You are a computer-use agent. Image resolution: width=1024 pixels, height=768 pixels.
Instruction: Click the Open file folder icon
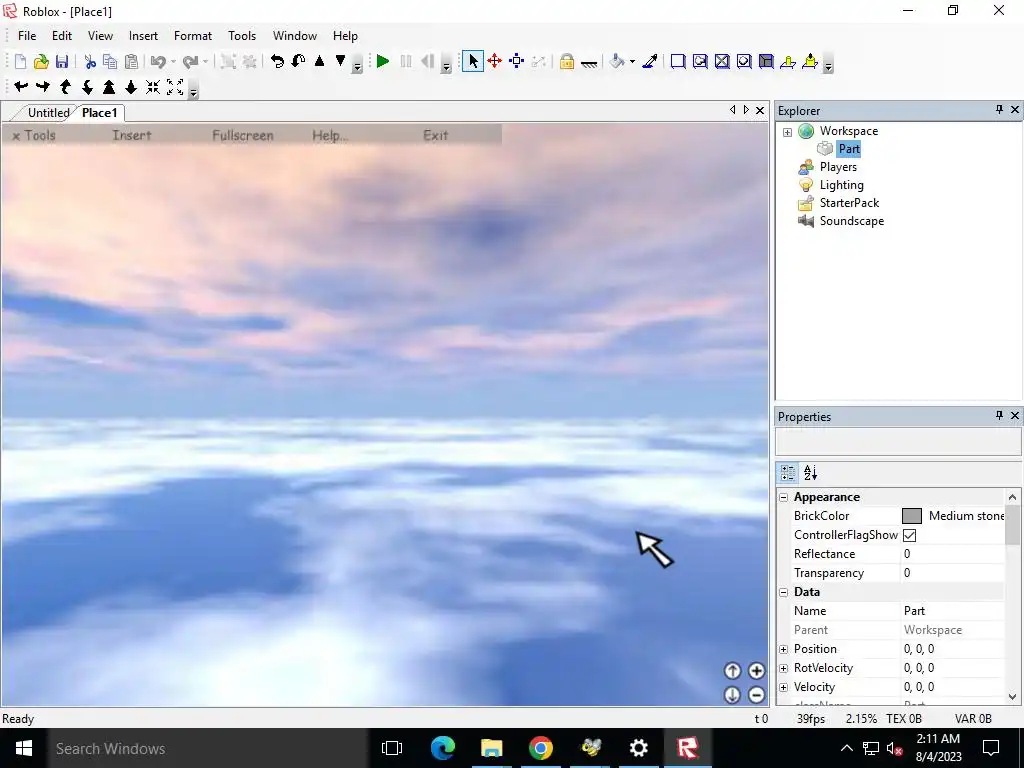(x=41, y=61)
